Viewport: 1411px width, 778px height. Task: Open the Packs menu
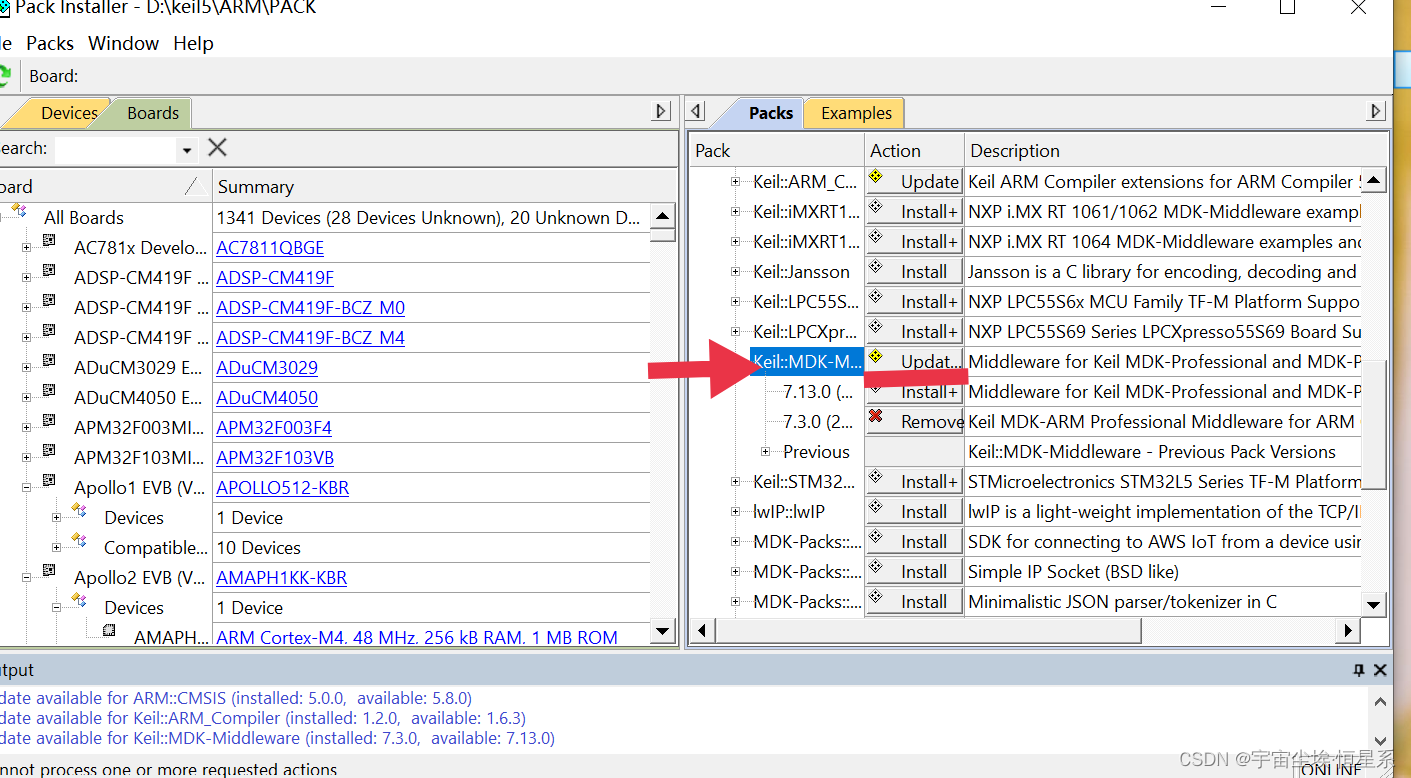pyautogui.click(x=50, y=43)
